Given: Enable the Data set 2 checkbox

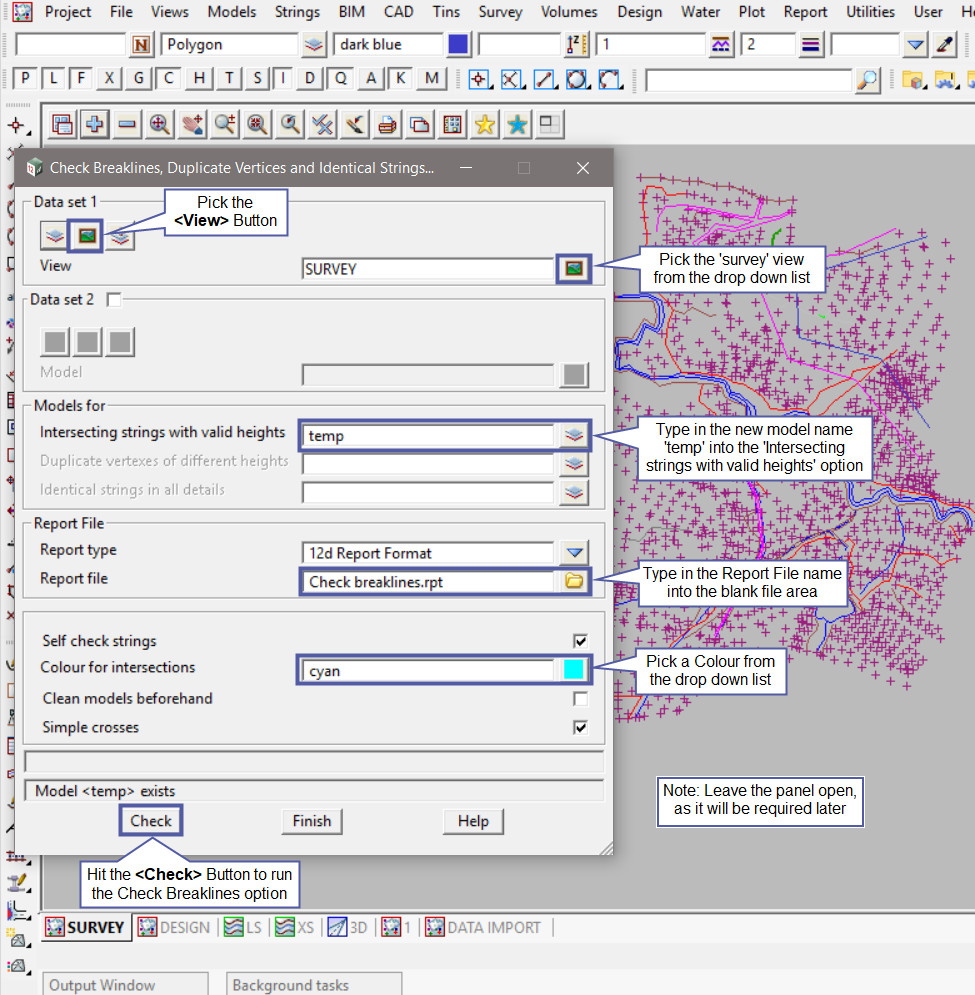Looking at the screenshot, I should click(x=114, y=299).
